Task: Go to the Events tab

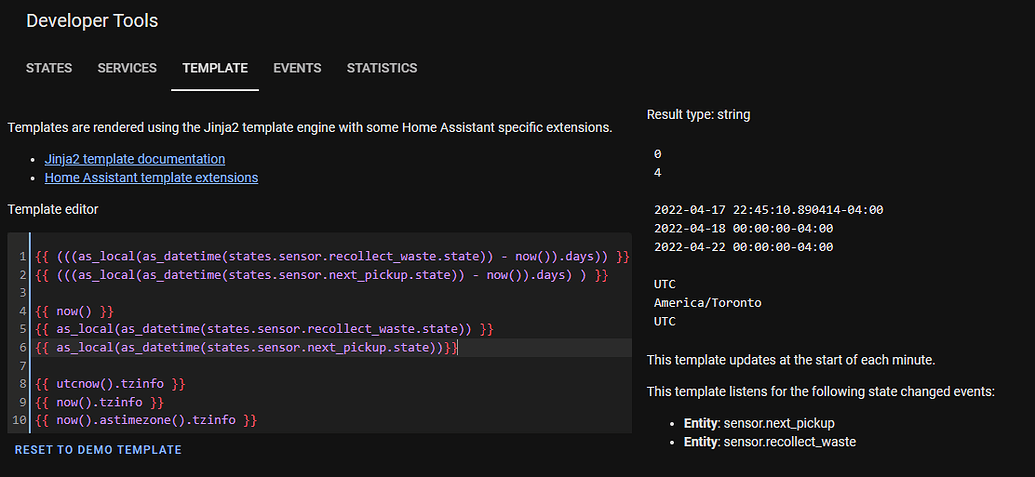Action: coord(297,68)
